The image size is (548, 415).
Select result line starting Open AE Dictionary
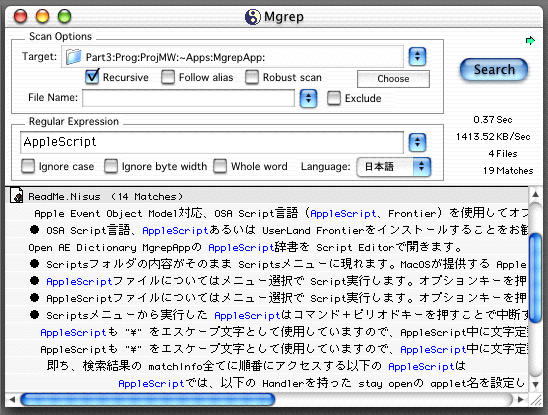tap(267, 247)
